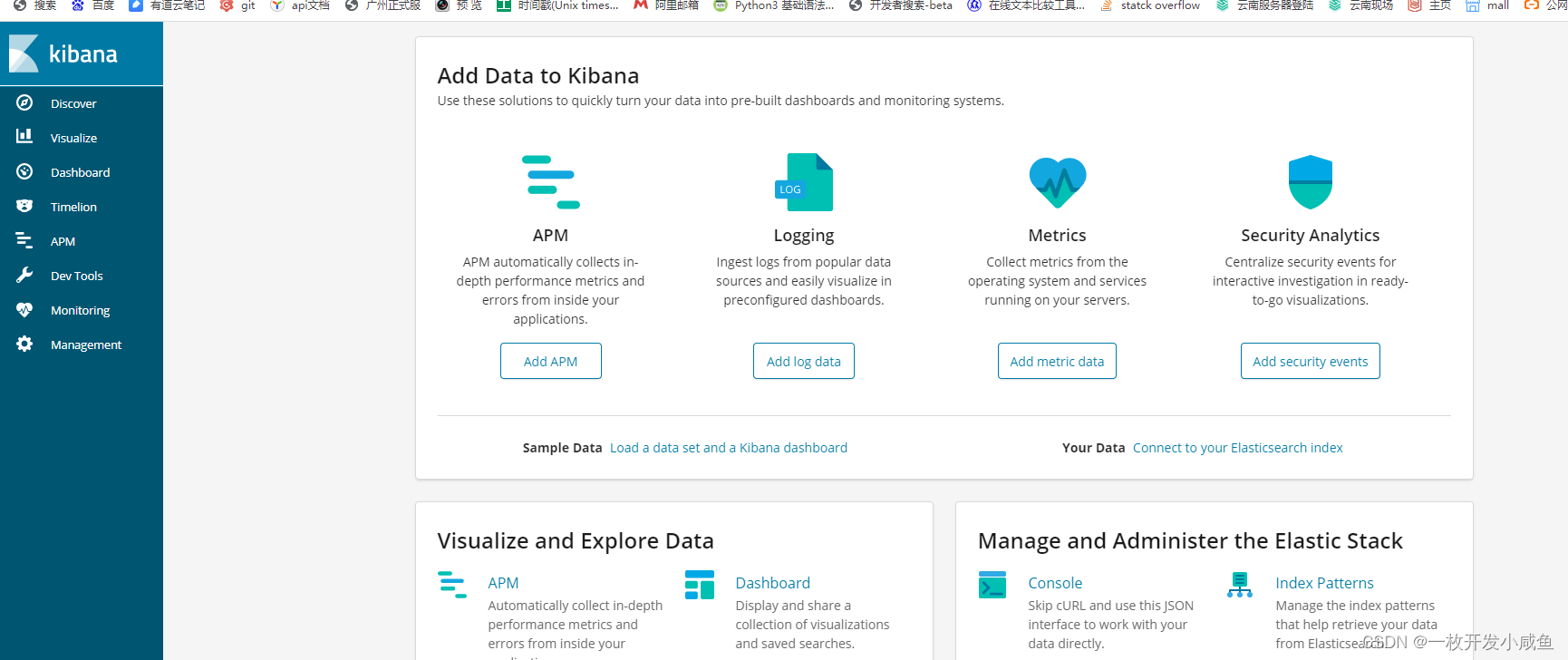
Task: Click the Dev Tools wrench icon
Action: point(24,275)
